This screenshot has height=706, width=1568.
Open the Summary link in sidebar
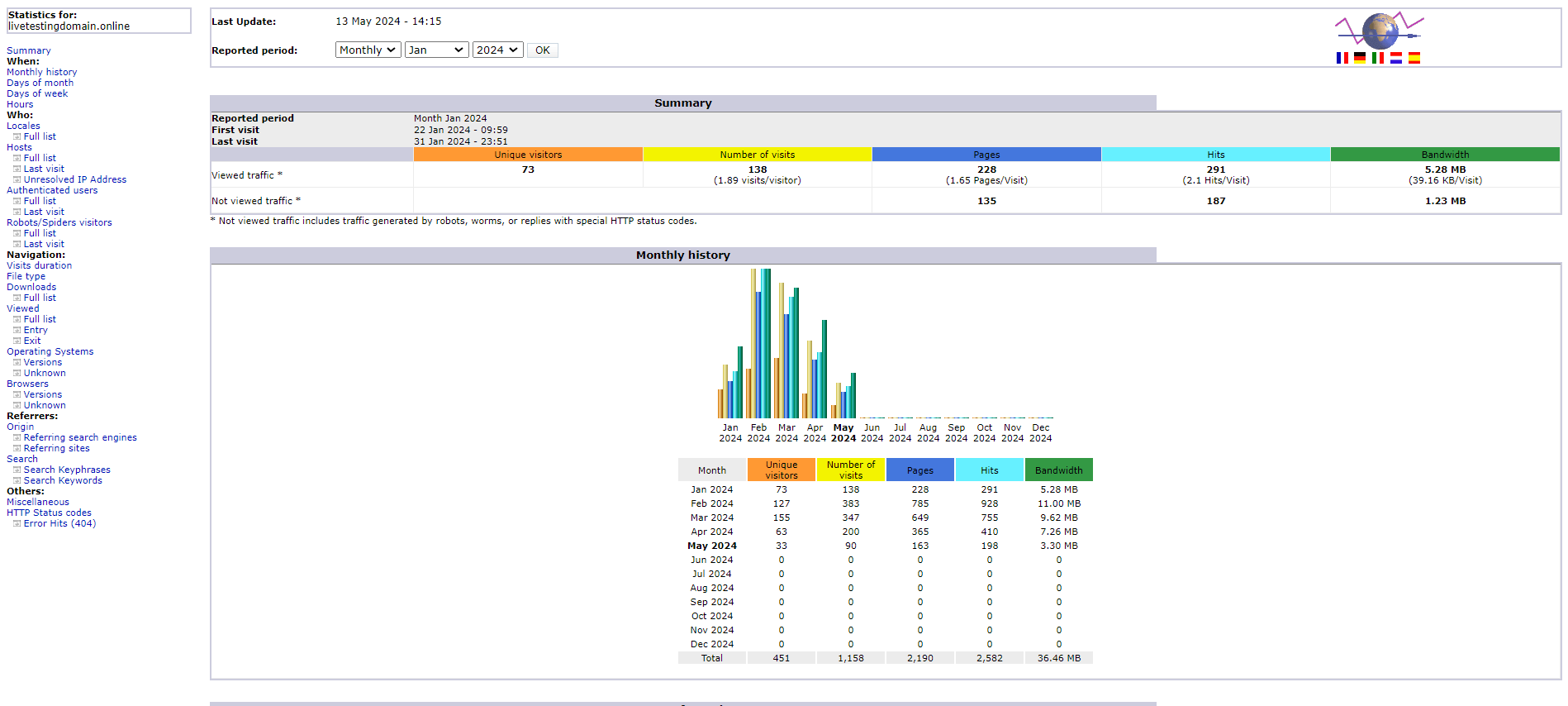coord(29,50)
